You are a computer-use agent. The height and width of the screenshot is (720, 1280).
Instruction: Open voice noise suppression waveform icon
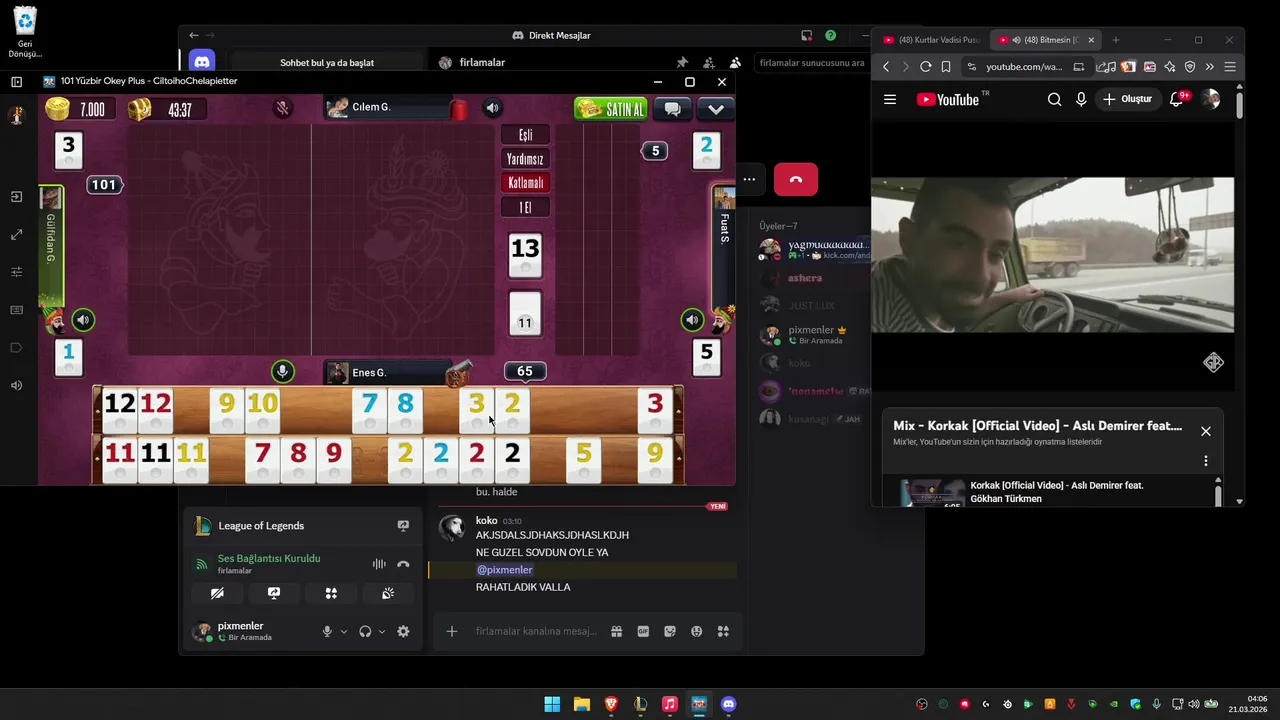[x=379, y=564]
